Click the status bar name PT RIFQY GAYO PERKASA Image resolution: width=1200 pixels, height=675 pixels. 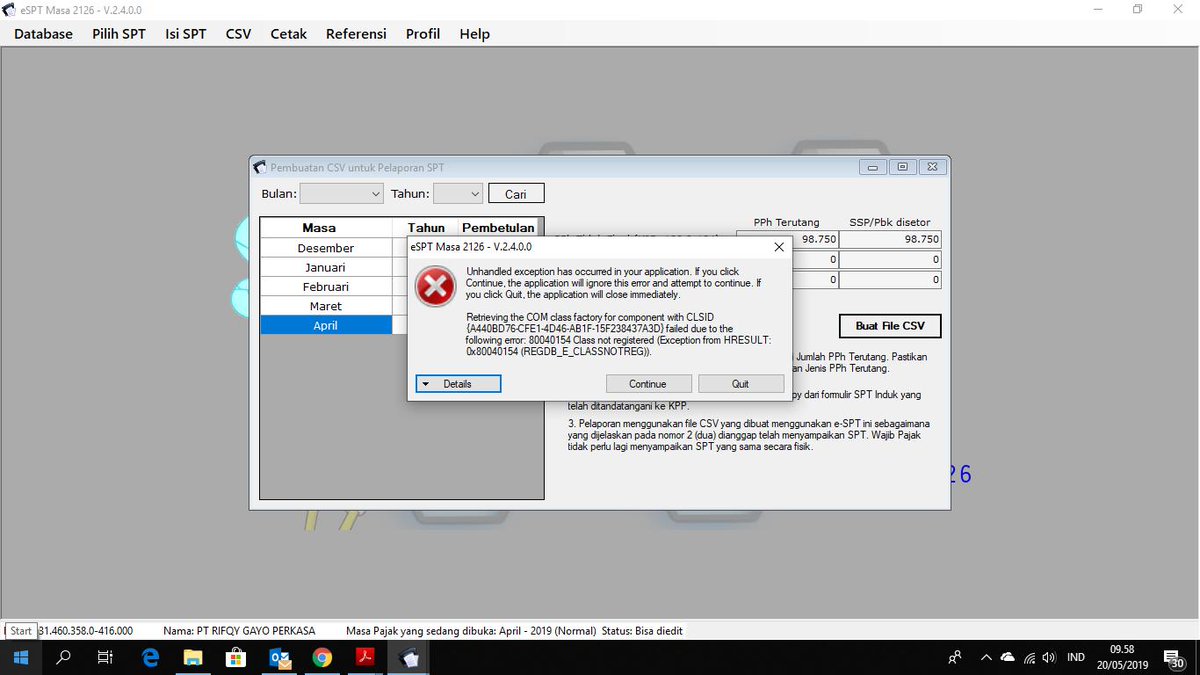pos(239,631)
